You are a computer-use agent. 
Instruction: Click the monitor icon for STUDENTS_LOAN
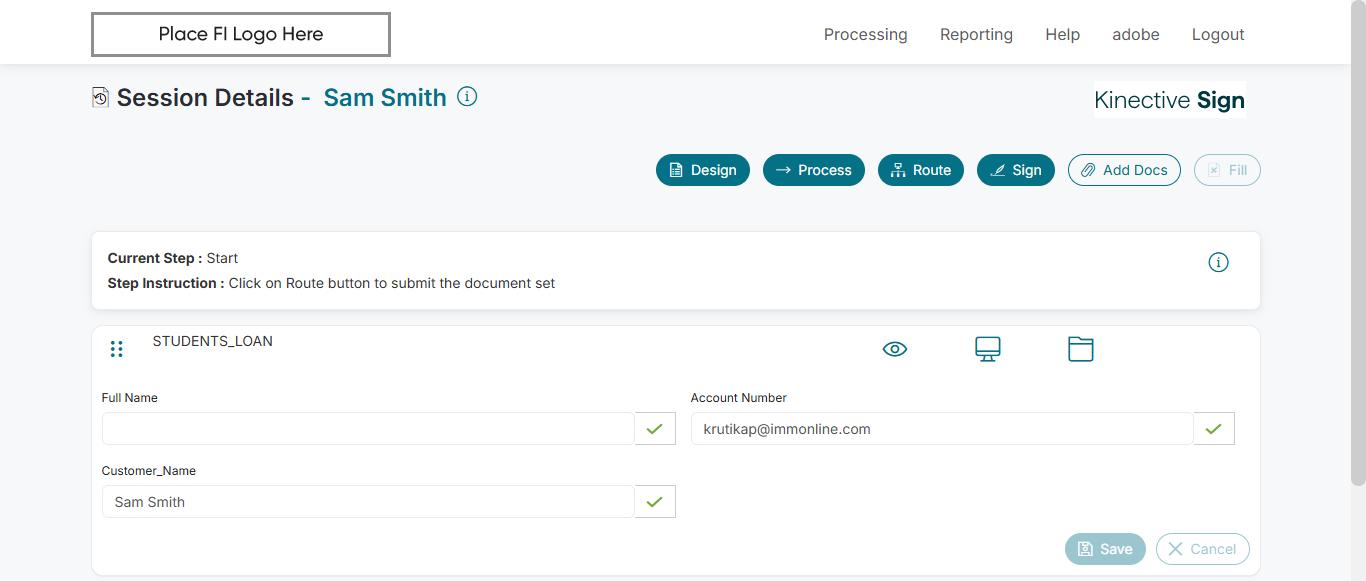[x=988, y=349]
